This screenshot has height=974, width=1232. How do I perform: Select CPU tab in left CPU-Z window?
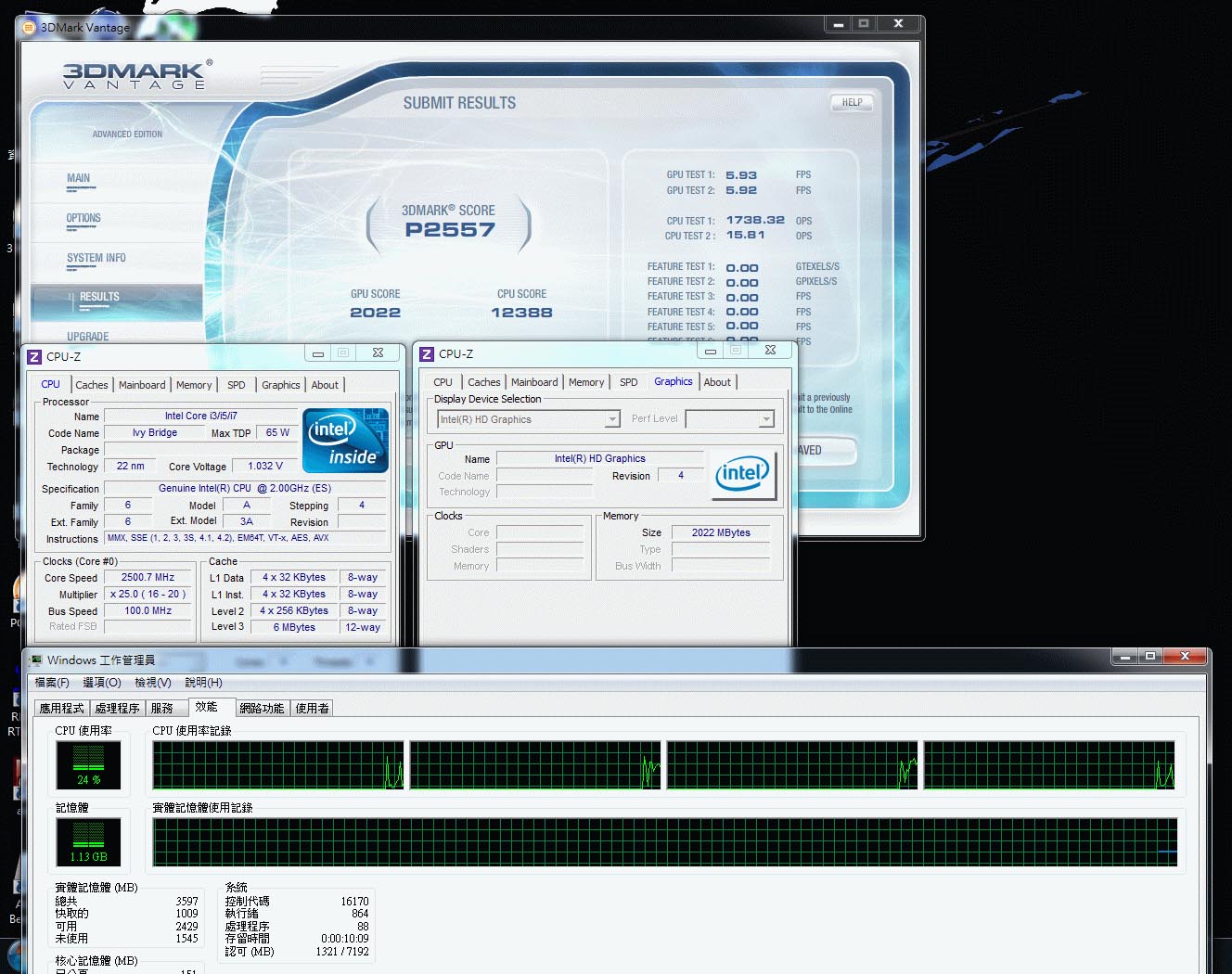(x=51, y=384)
